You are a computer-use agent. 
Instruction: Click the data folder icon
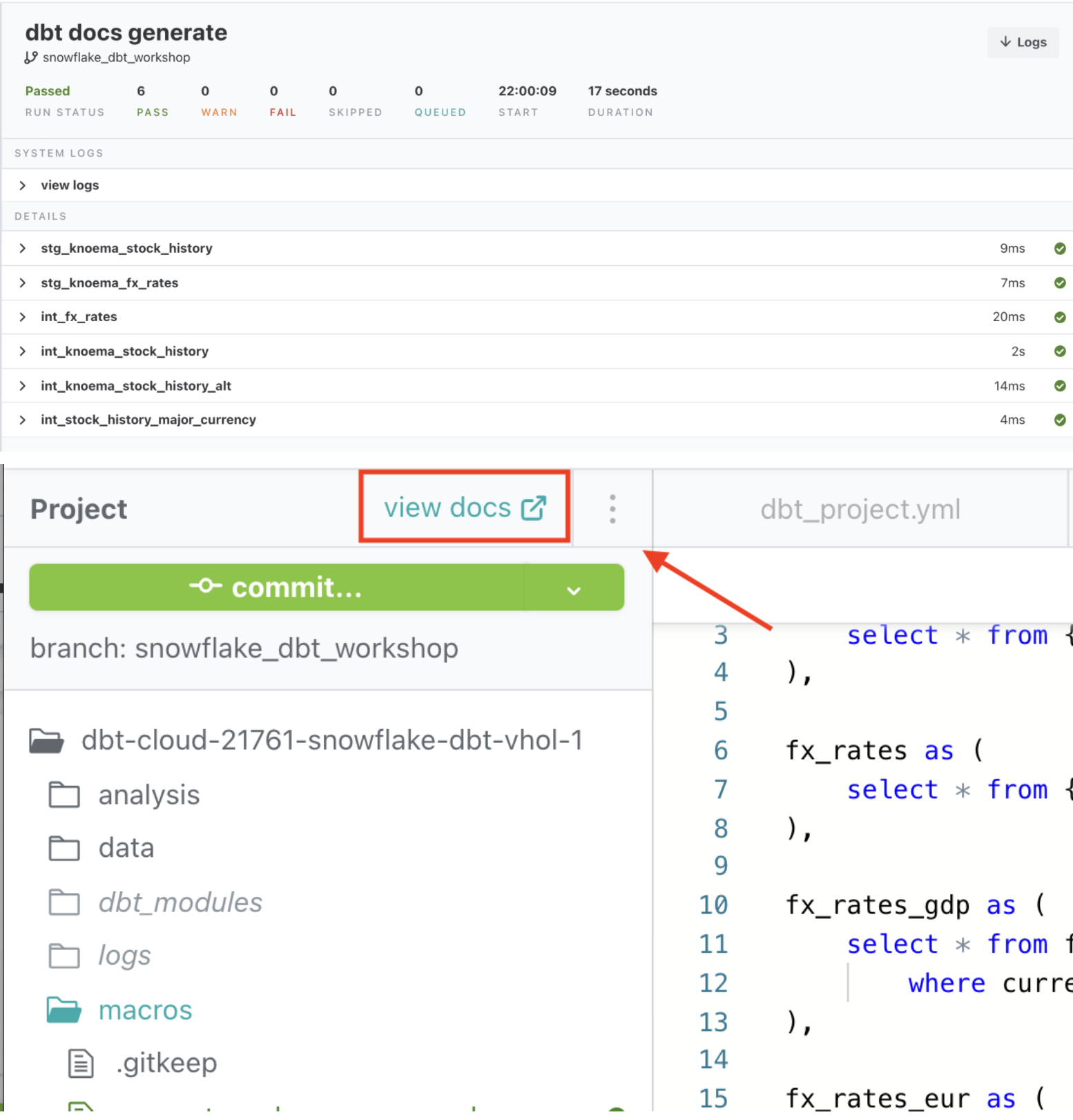[64, 848]
